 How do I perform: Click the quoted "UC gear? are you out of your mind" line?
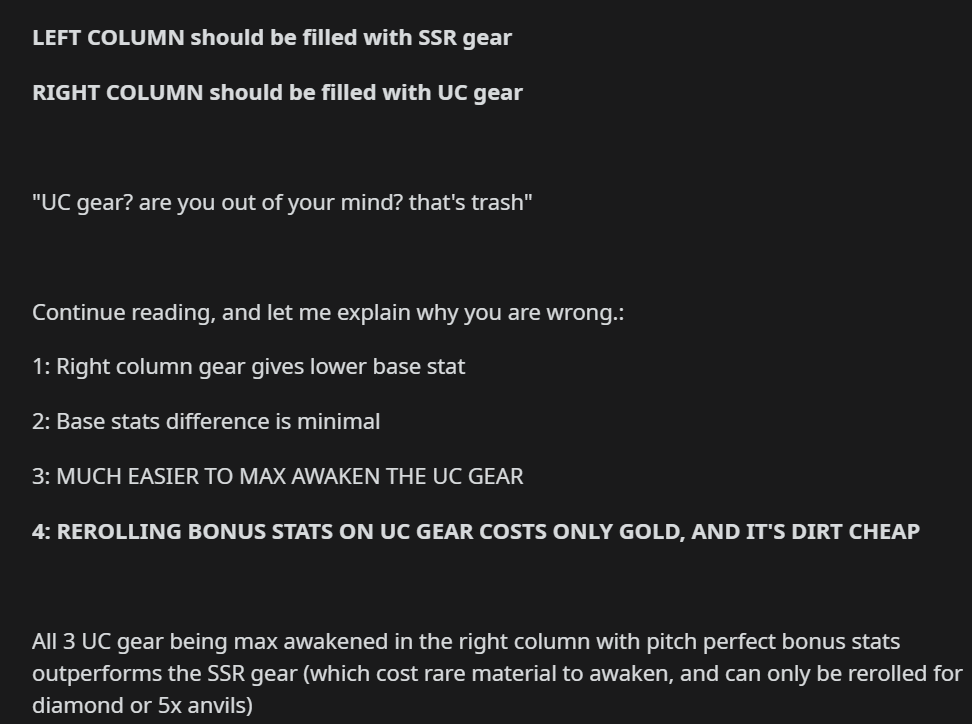282,203
